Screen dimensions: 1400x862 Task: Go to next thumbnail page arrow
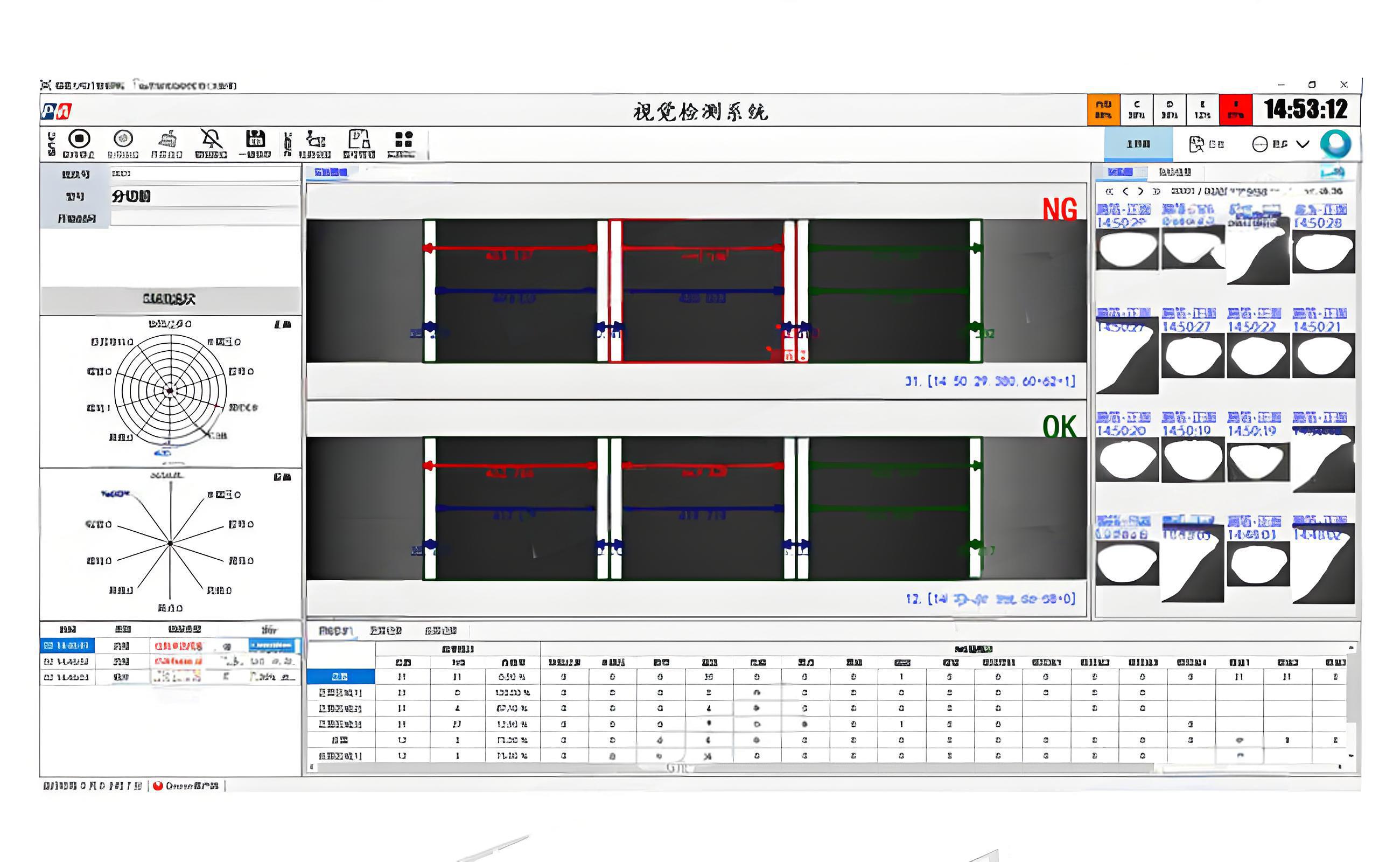click(x=1140, y=192)
